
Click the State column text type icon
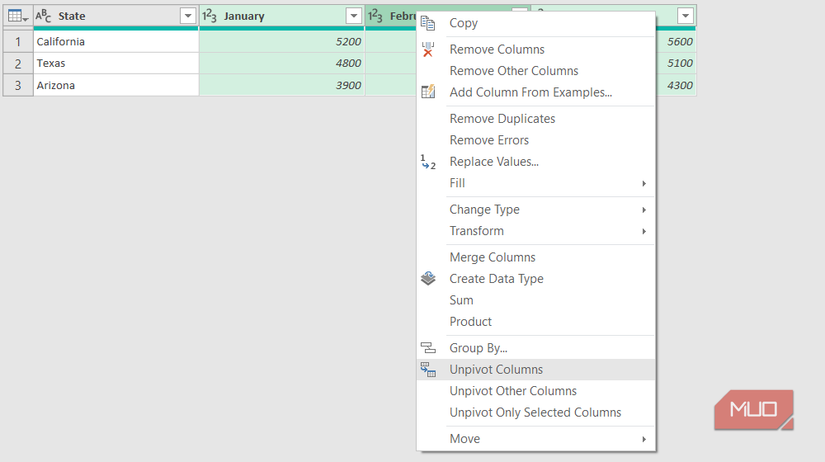pos(44,16)
